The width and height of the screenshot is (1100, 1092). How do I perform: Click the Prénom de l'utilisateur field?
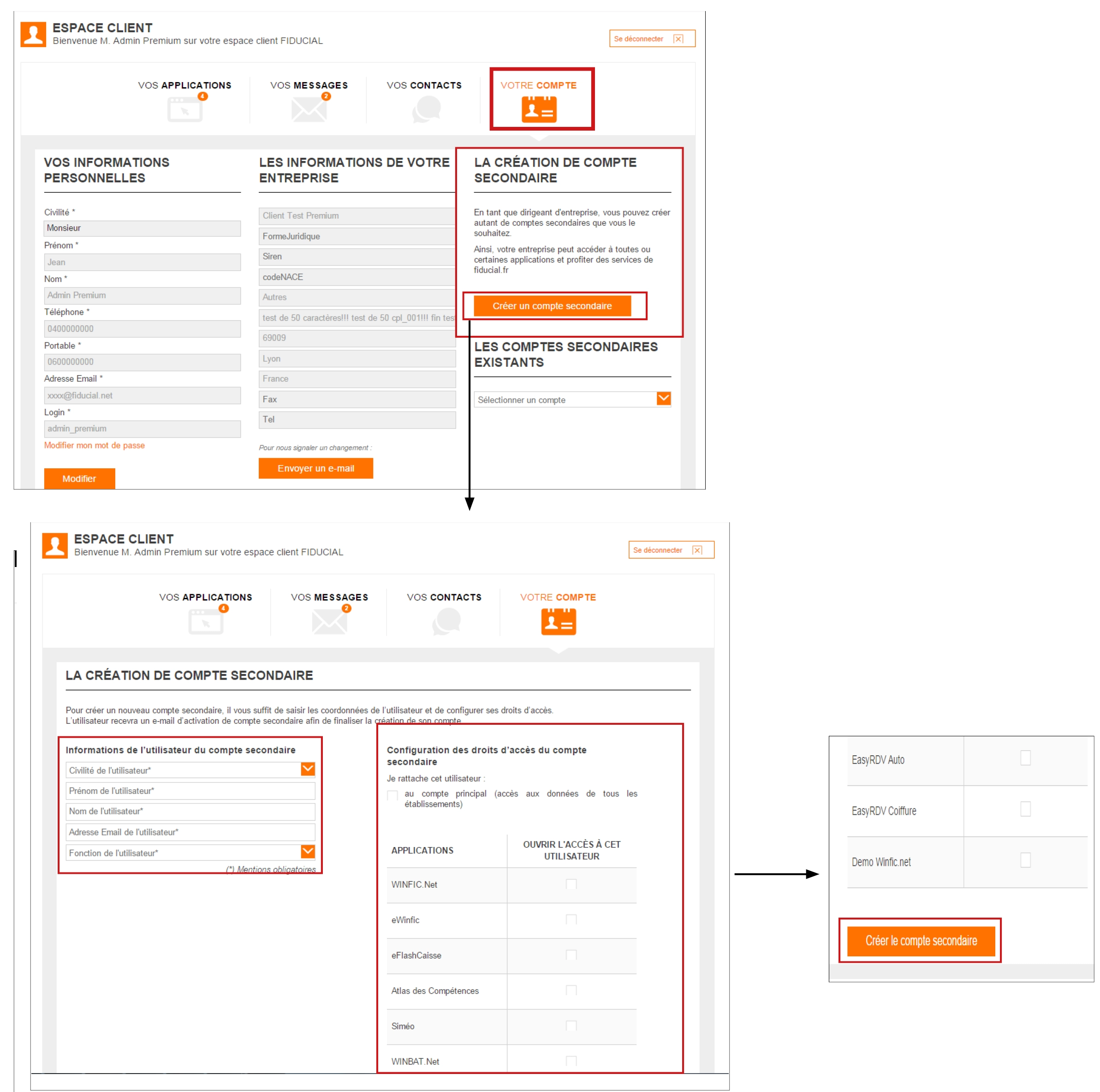tap(190, 791)
